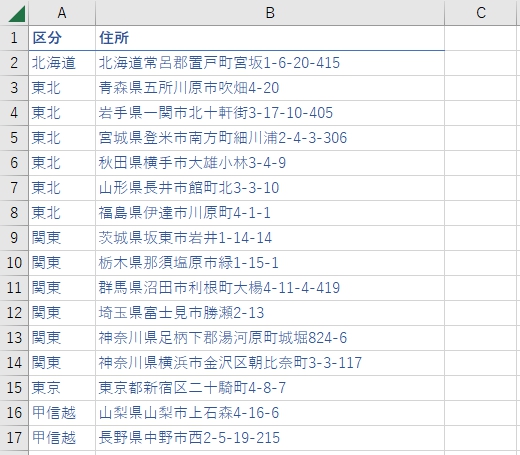Select address 秋田県横手市大雄小林3-4-9

coord(270,163)
